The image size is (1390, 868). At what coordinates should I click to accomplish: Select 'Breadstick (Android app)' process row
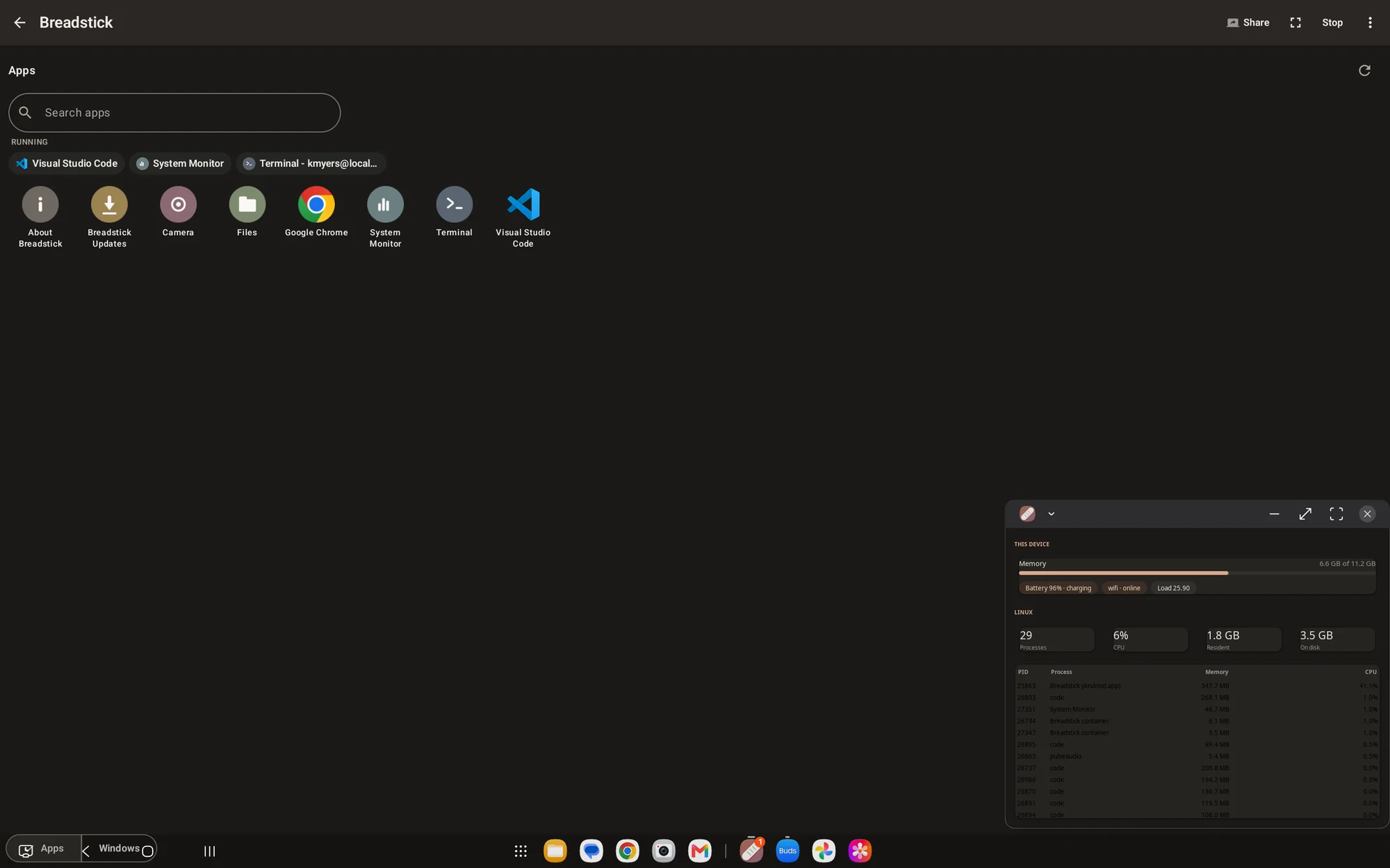pos(1197,686)
